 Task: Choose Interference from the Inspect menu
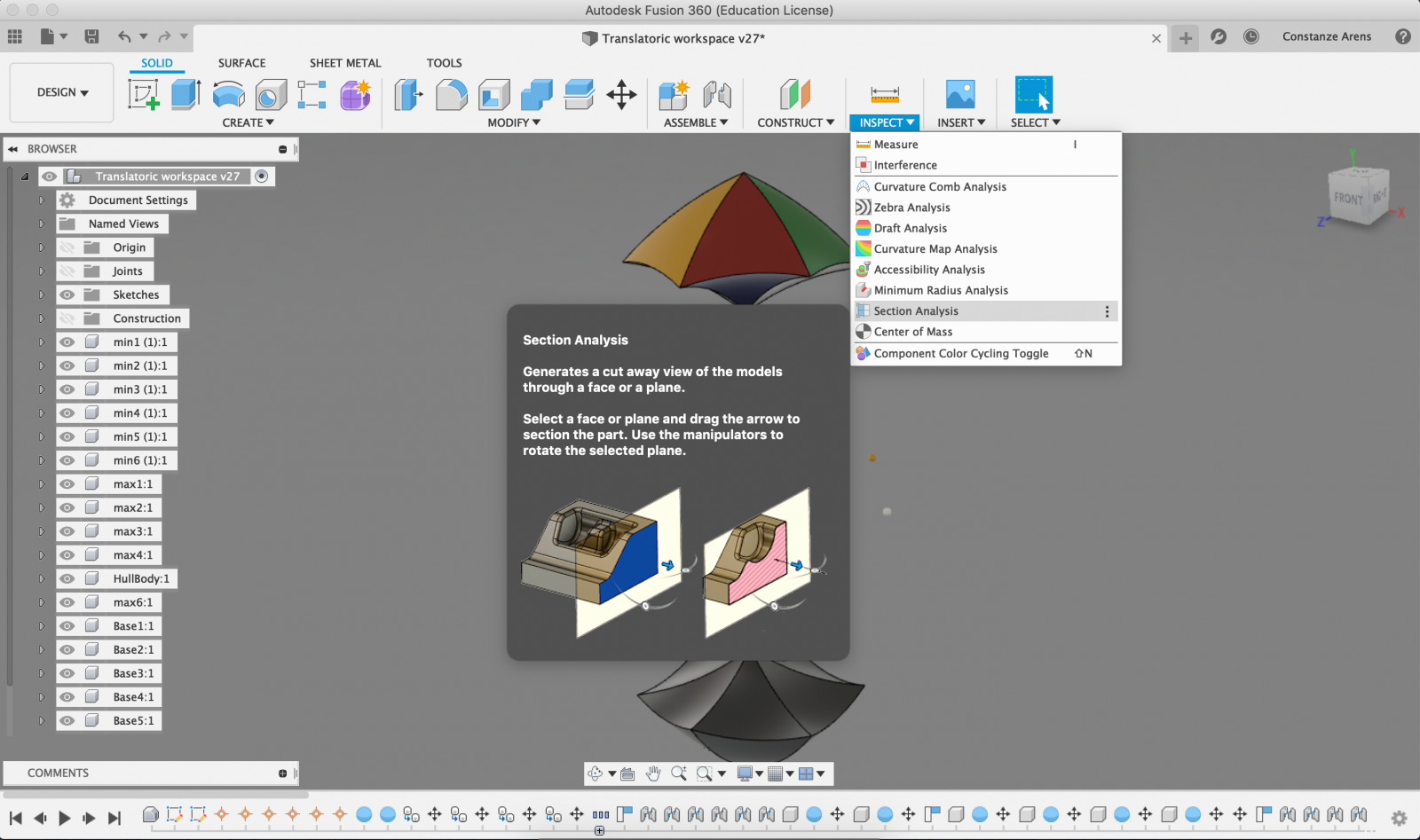click(x=985, y=165)
